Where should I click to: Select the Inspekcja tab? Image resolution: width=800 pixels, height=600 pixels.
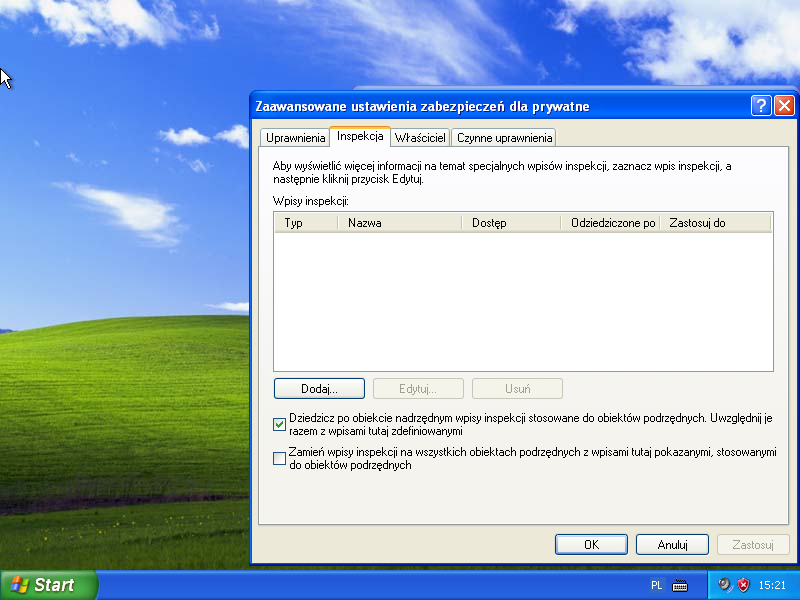(360, 136)
